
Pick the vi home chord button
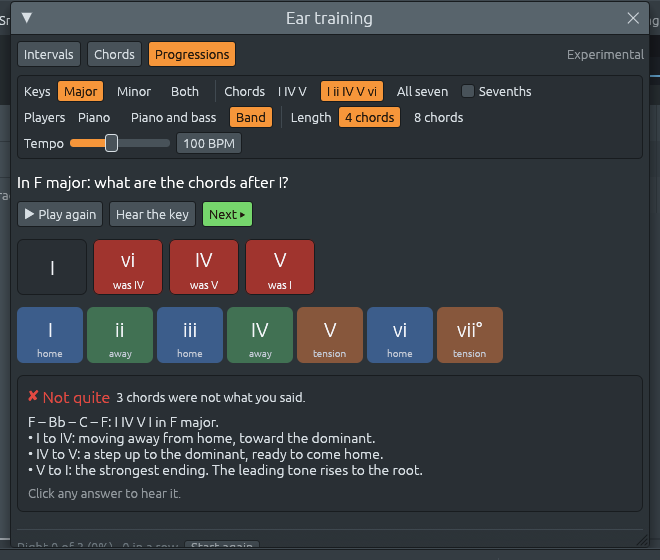click(x=400, y=335)
